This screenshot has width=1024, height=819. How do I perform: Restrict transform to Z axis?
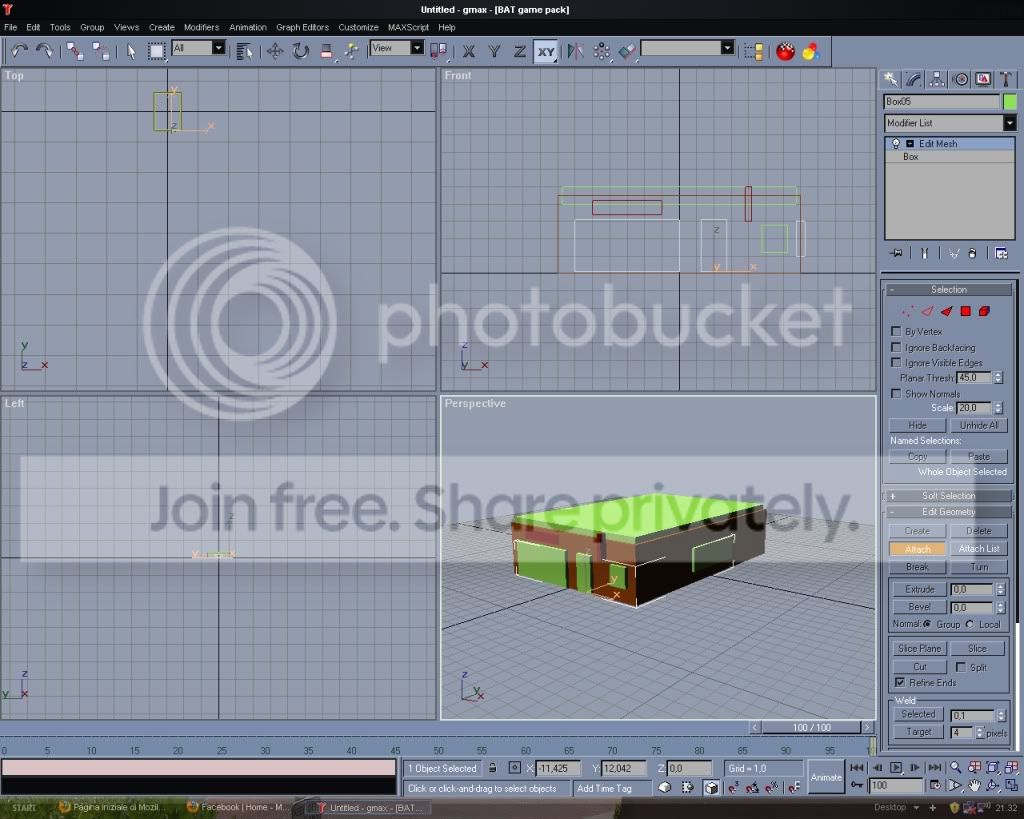(520, 51)
